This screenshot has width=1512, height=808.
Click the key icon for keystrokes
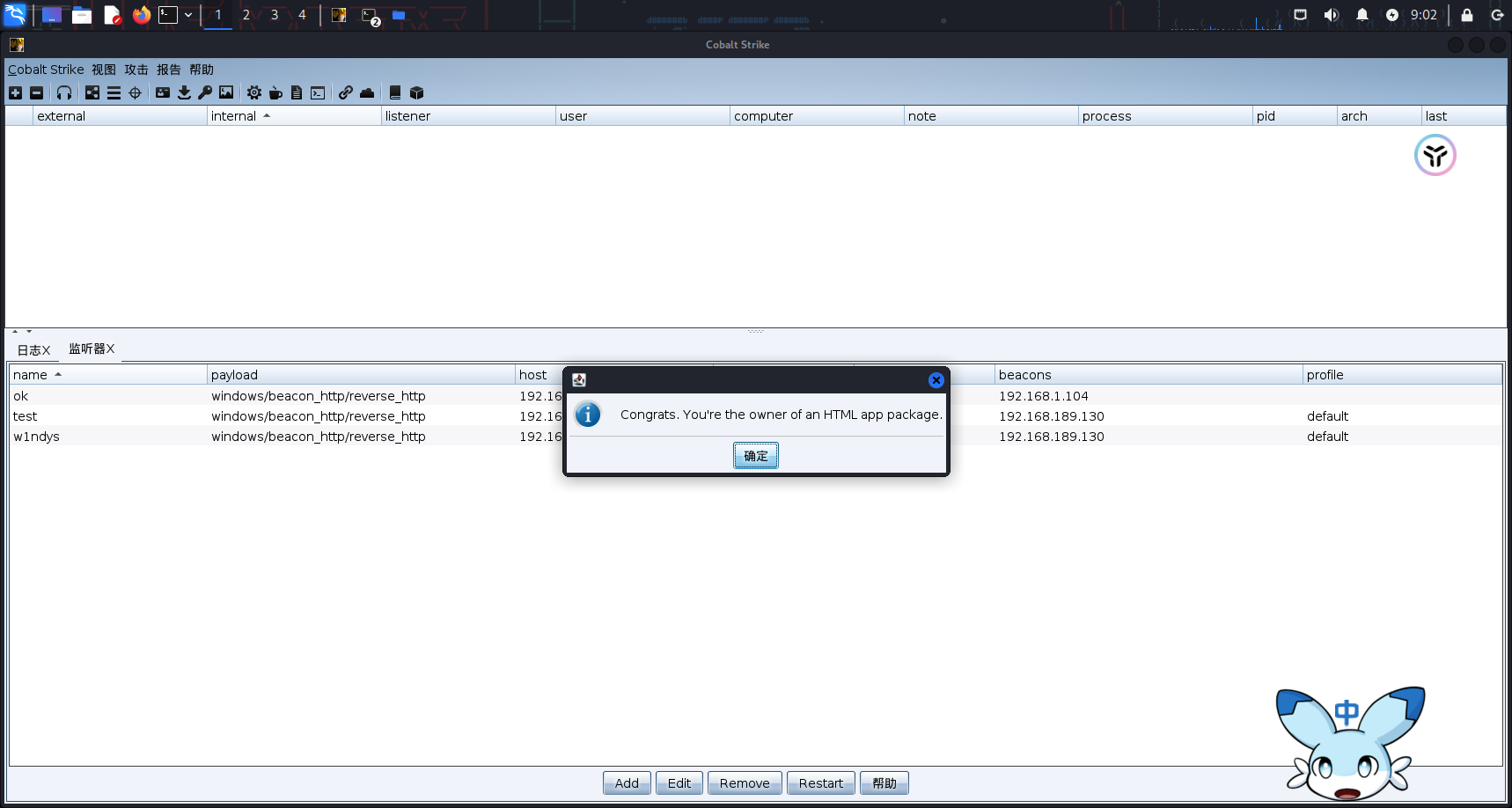pyautogui.click(x=205, y=92)
